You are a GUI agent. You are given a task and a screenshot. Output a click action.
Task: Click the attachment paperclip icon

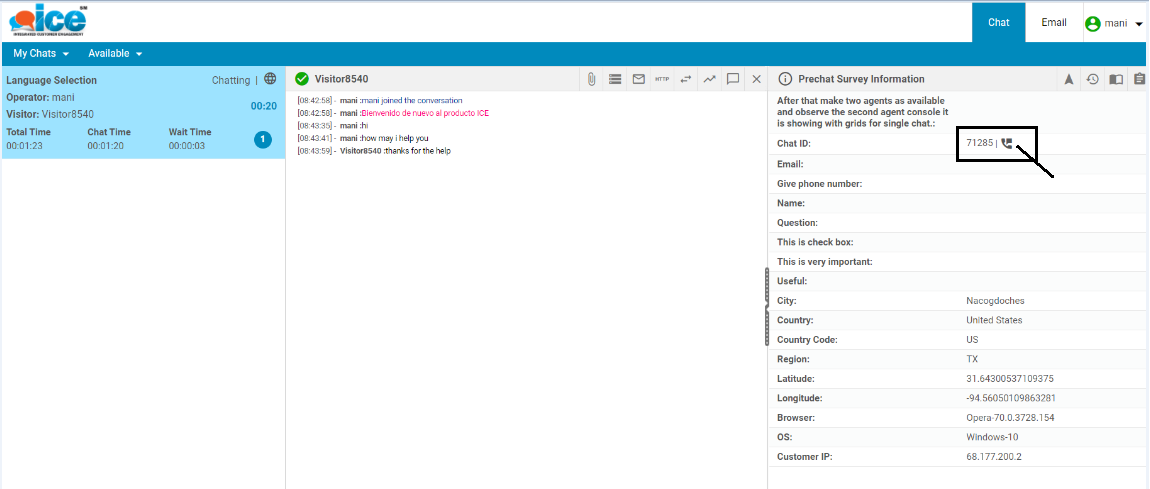591,79
